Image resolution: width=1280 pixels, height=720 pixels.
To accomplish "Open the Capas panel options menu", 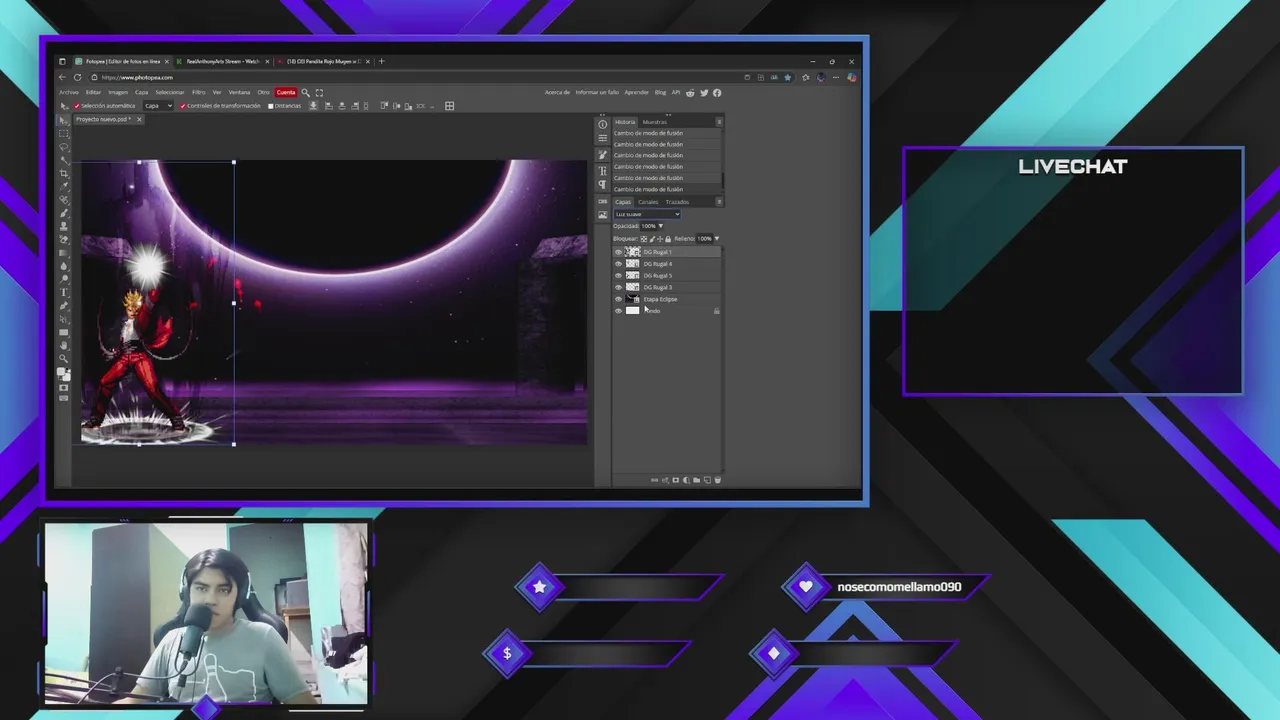I will [x=719, y=202].
